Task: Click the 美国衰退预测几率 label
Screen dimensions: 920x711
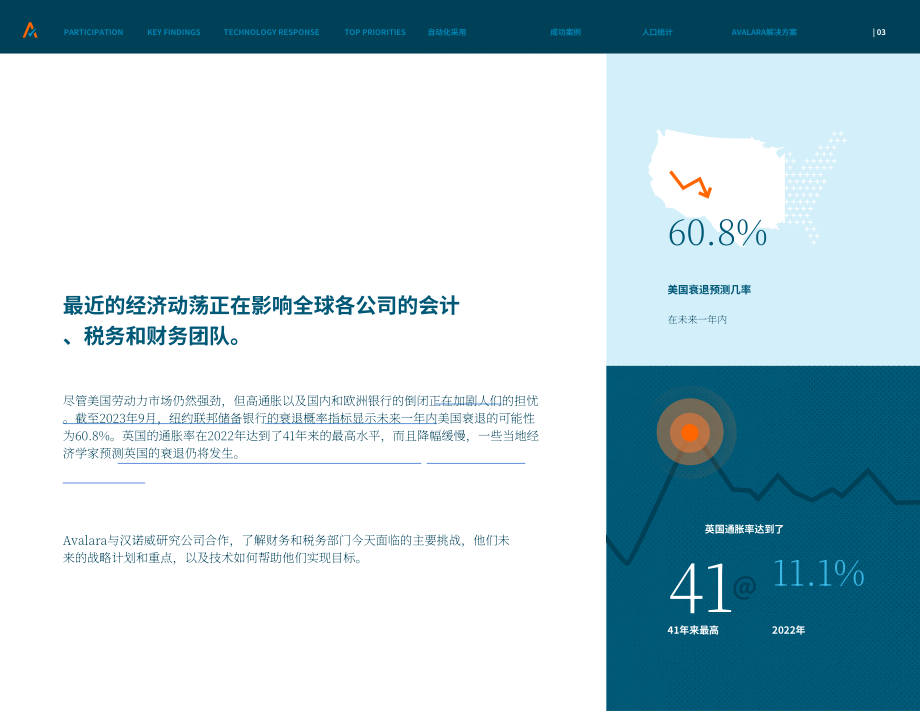Action: point(709,290)
